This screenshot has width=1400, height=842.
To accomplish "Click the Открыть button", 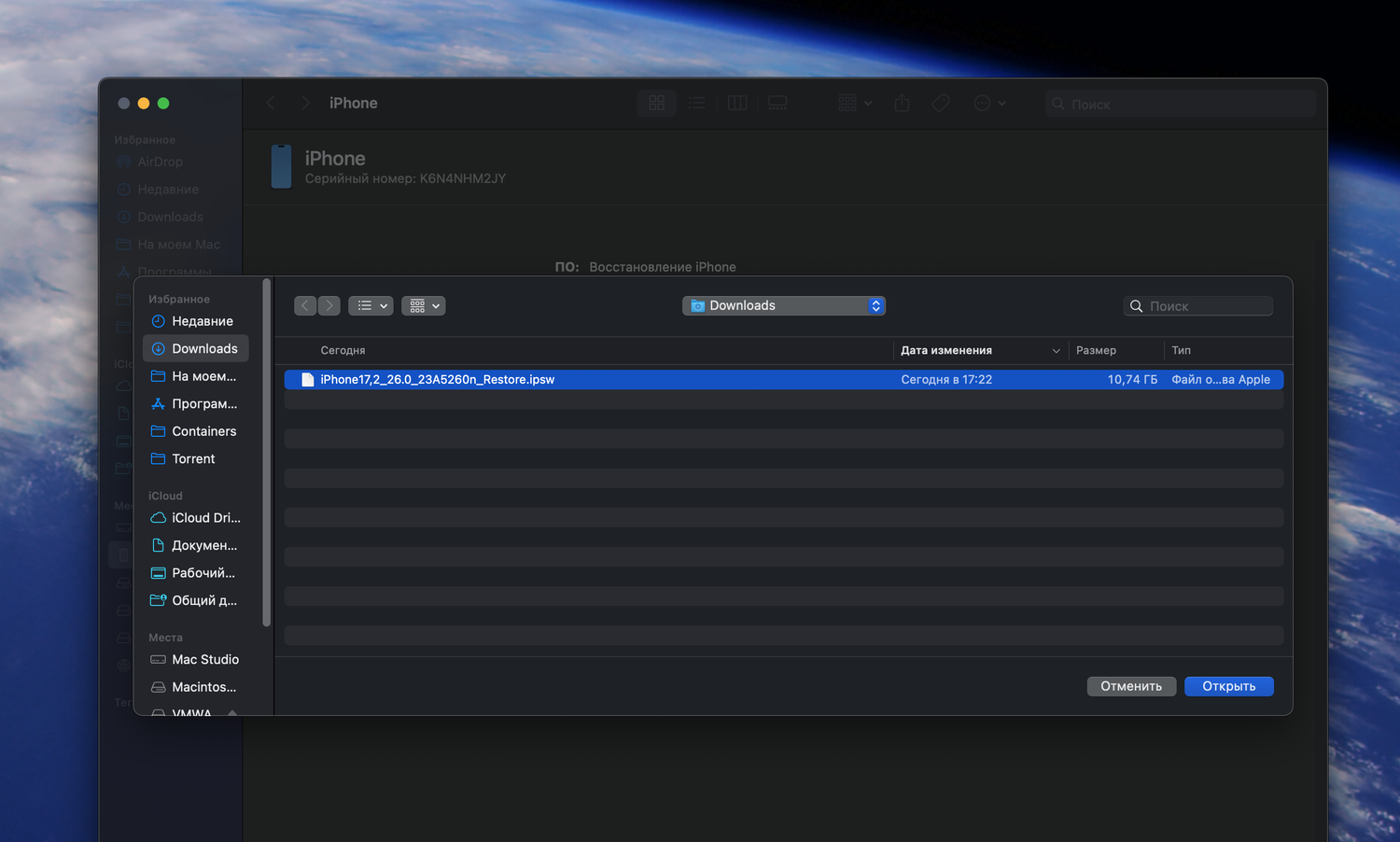I will [x=1229, y=686].
